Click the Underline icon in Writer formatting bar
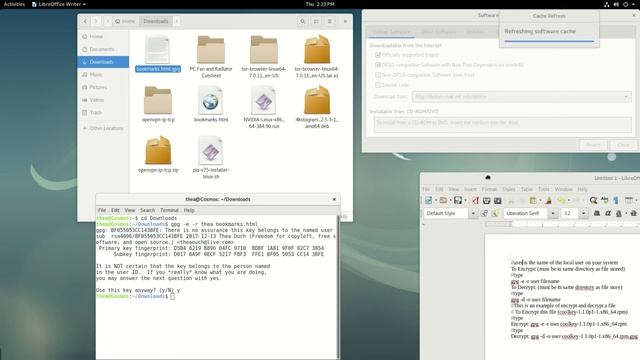 point(619,213)
